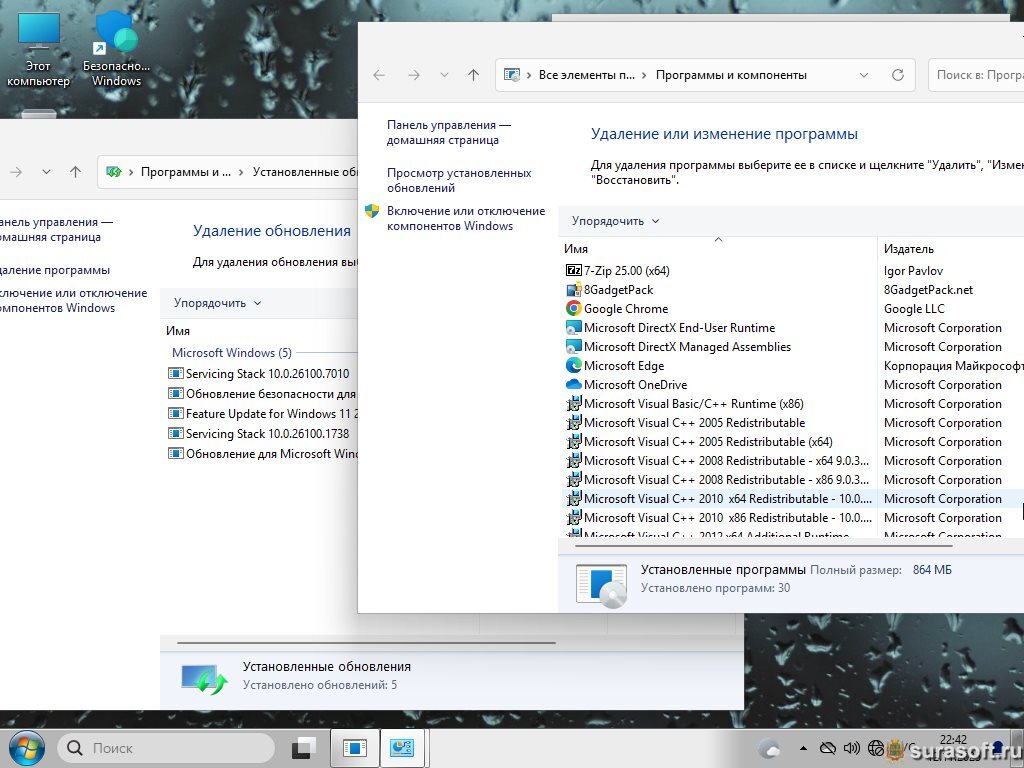Image resolution: width=1024 pixels, height=768 pixels.
Task: Click refresh button in Programs address bar
Action: pyautogui.click(x=897, y=75)
